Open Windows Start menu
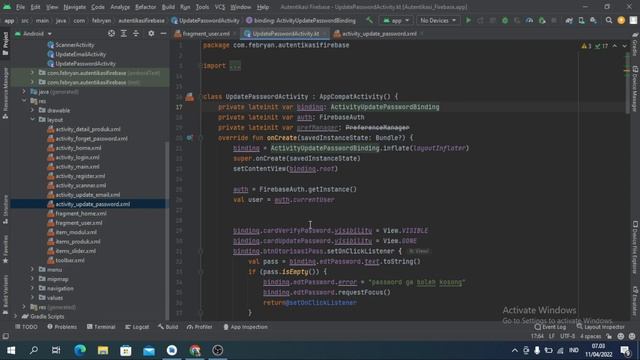The image size is (640, 360). pos(11,350)
